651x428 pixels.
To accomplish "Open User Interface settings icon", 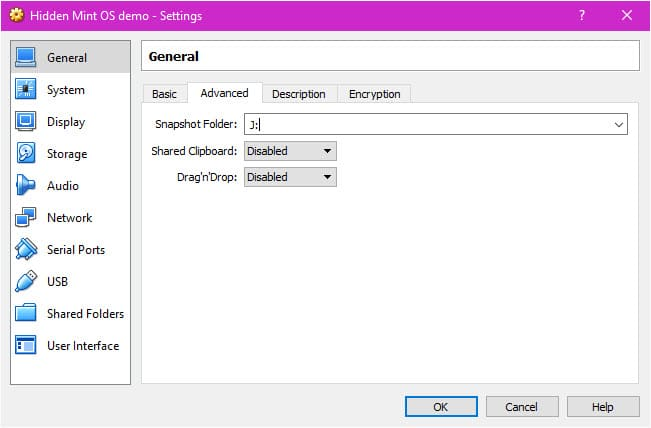I will [26, 345].
